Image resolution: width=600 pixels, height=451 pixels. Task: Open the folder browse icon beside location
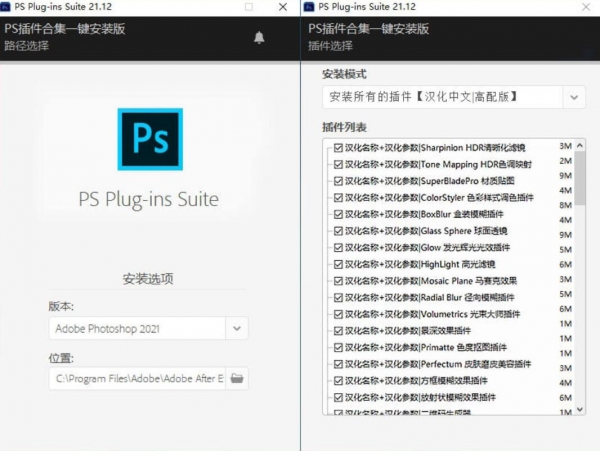237,378
